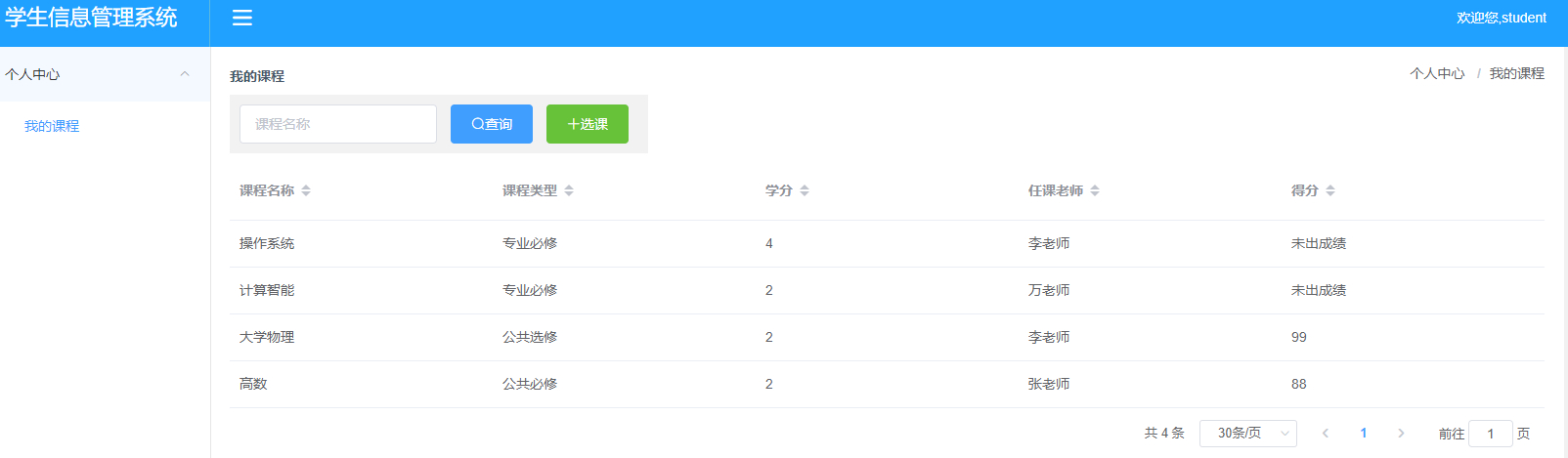This screenshot has height=458, width=1568.
Task: Sort by 课程类型 column arrows
Action: point(569,190)
